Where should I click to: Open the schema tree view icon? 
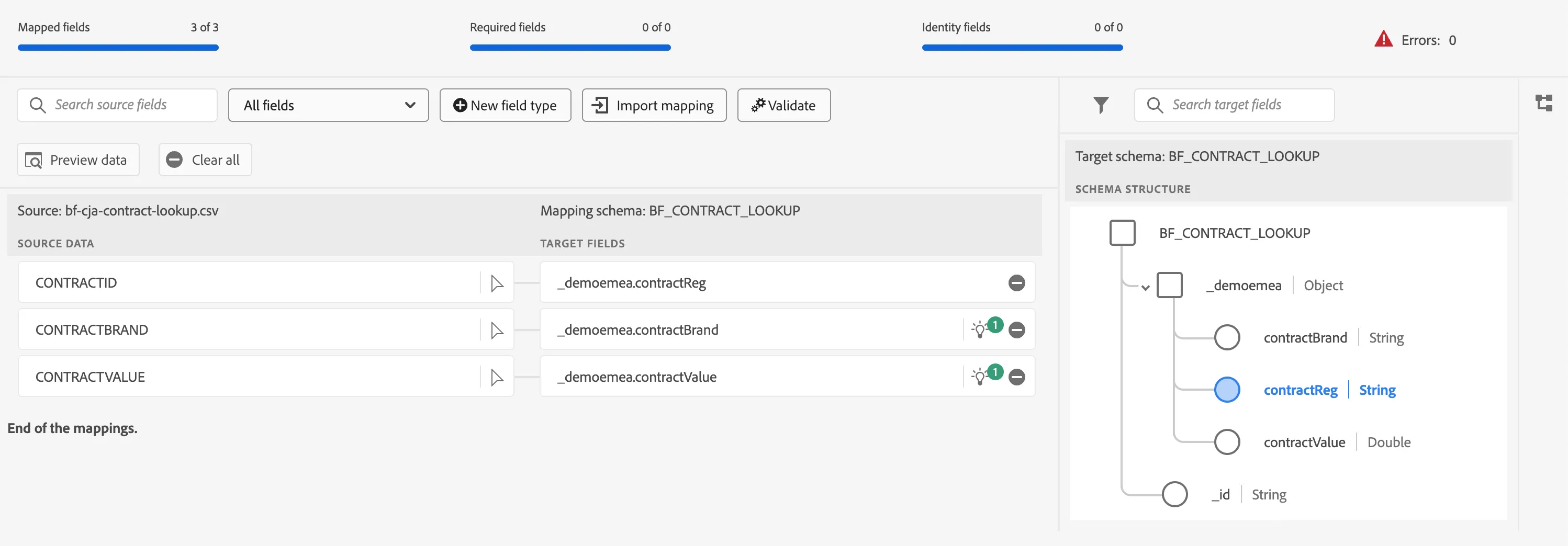click(1543, 103)
